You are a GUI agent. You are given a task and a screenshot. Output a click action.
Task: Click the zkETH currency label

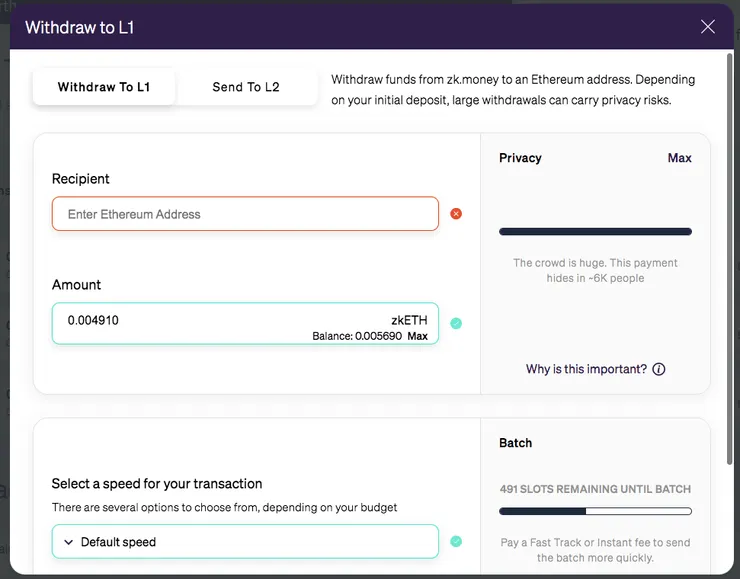coord(409,320)
